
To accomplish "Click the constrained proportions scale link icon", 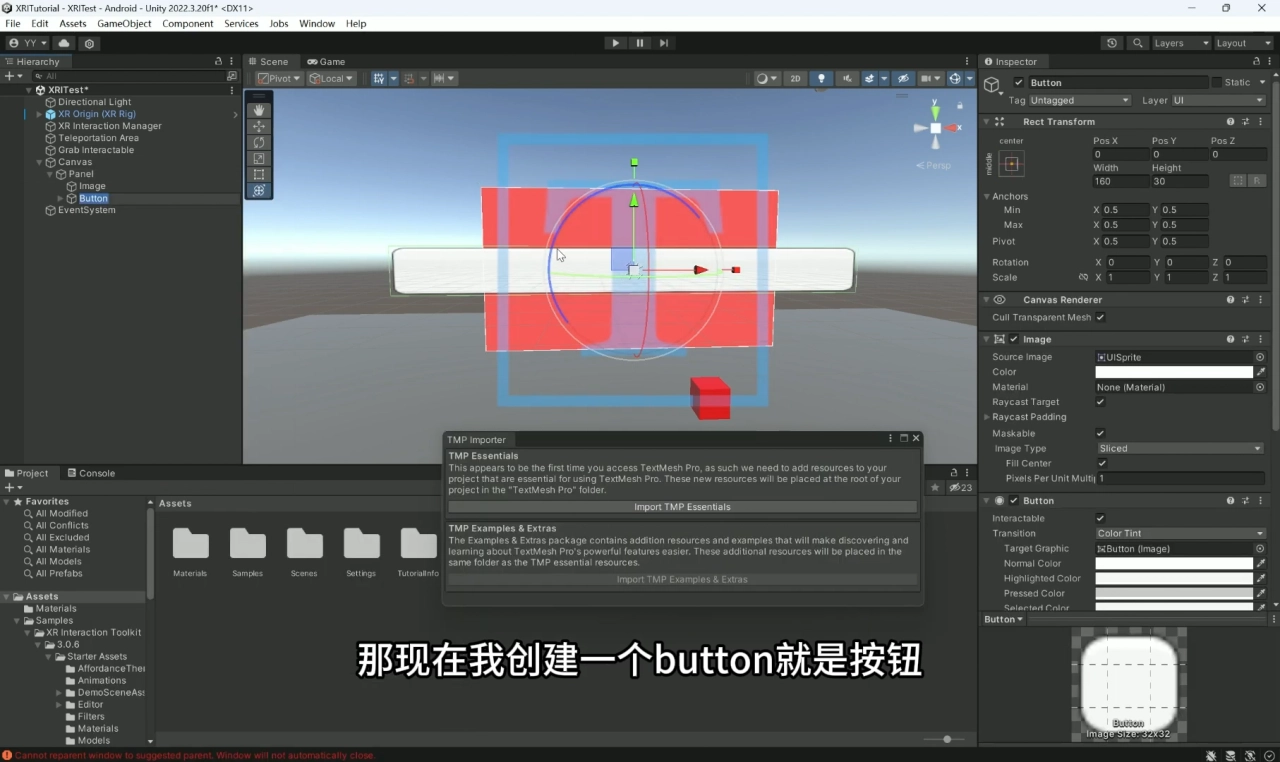I will pyautogui.click(x=1083, y=278).
